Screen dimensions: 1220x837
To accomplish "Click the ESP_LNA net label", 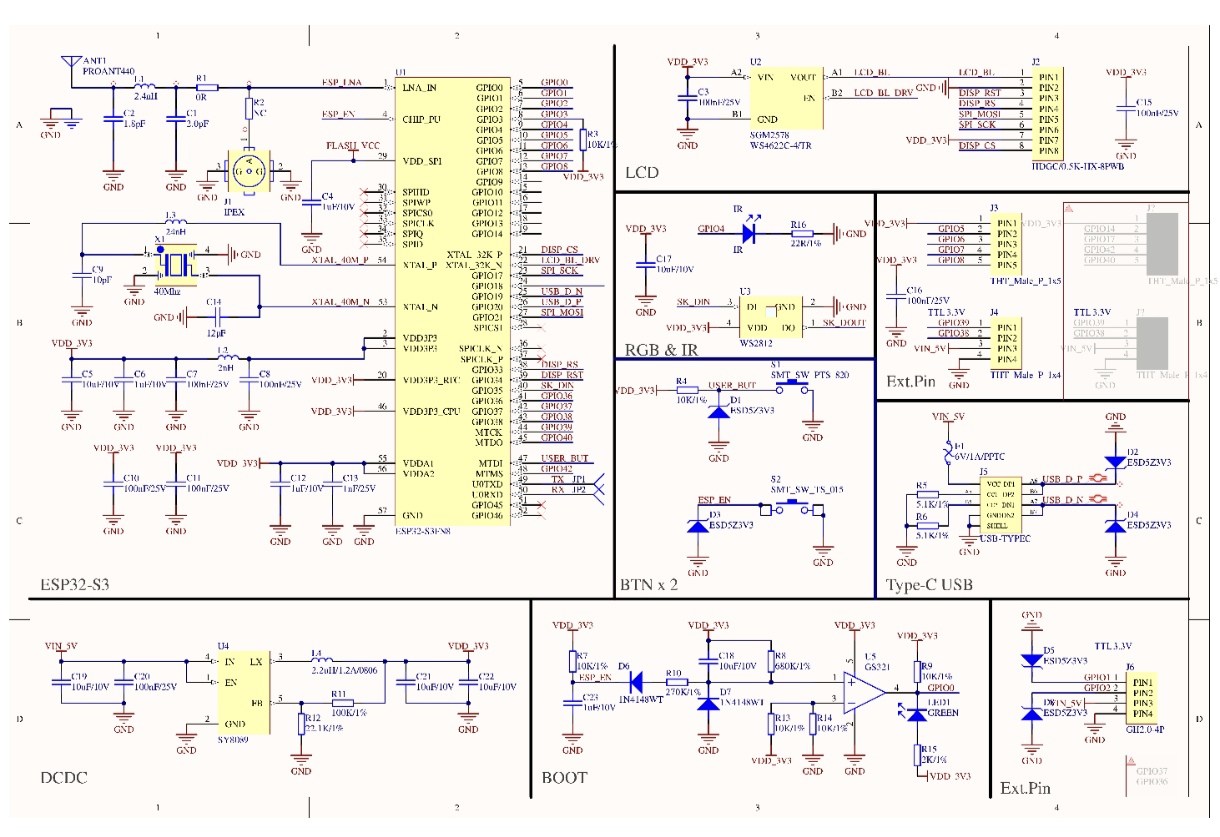I will (343, 83).
